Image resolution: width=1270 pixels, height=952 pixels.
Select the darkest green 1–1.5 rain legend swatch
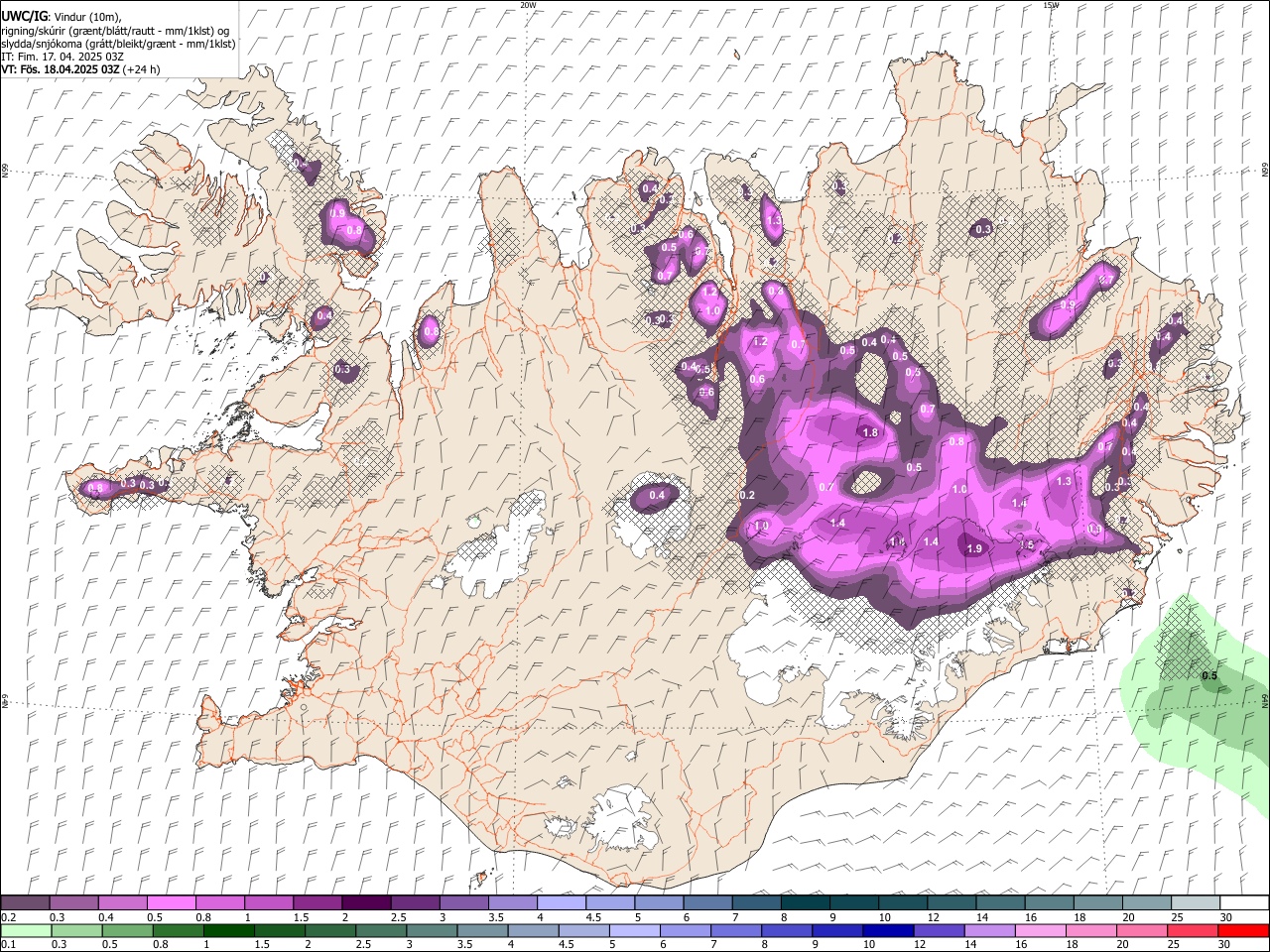pos(228,930)
